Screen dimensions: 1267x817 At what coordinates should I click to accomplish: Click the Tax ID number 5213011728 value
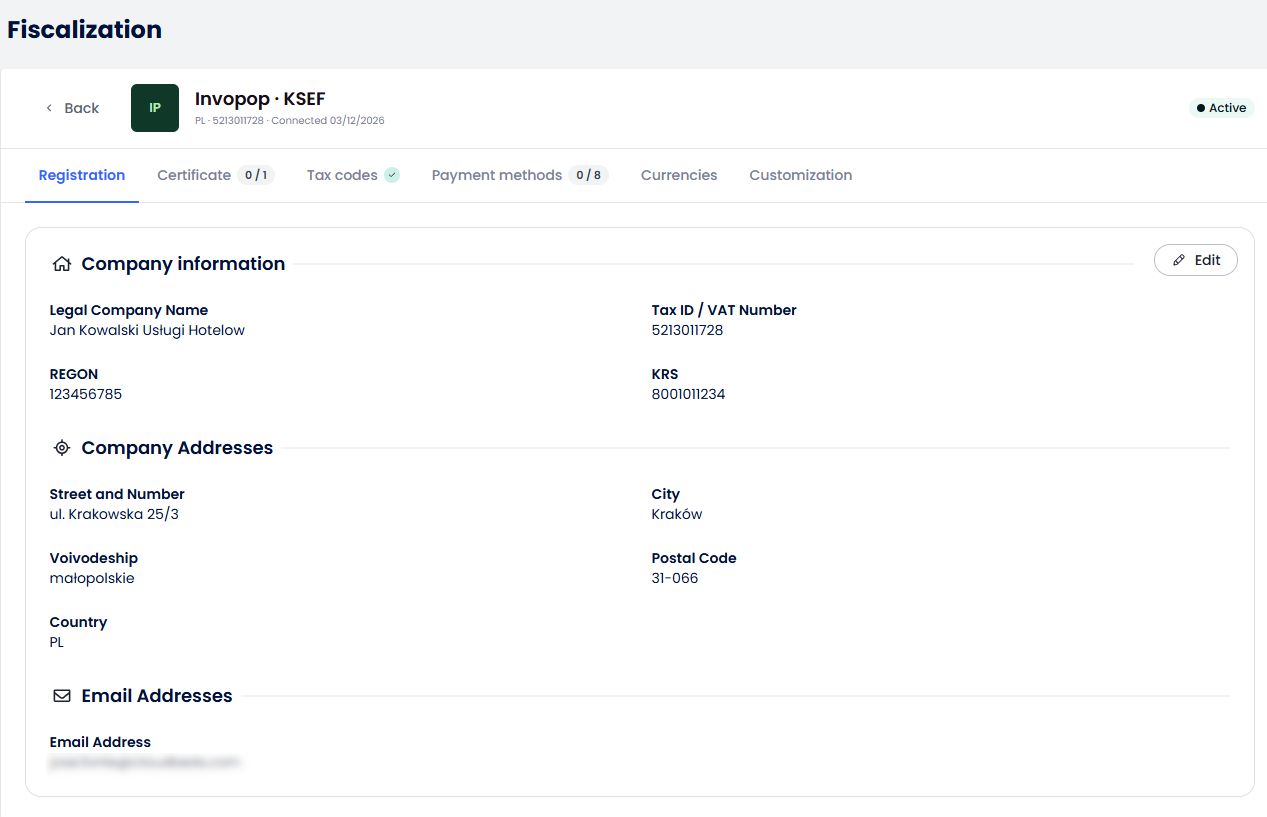[687, 330]
